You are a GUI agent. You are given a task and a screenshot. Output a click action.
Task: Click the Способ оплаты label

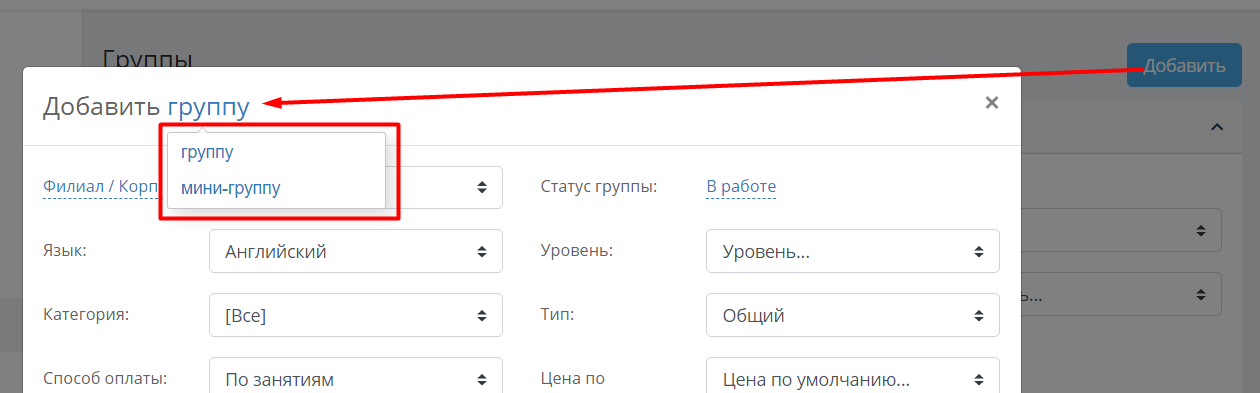coord(105,379)
